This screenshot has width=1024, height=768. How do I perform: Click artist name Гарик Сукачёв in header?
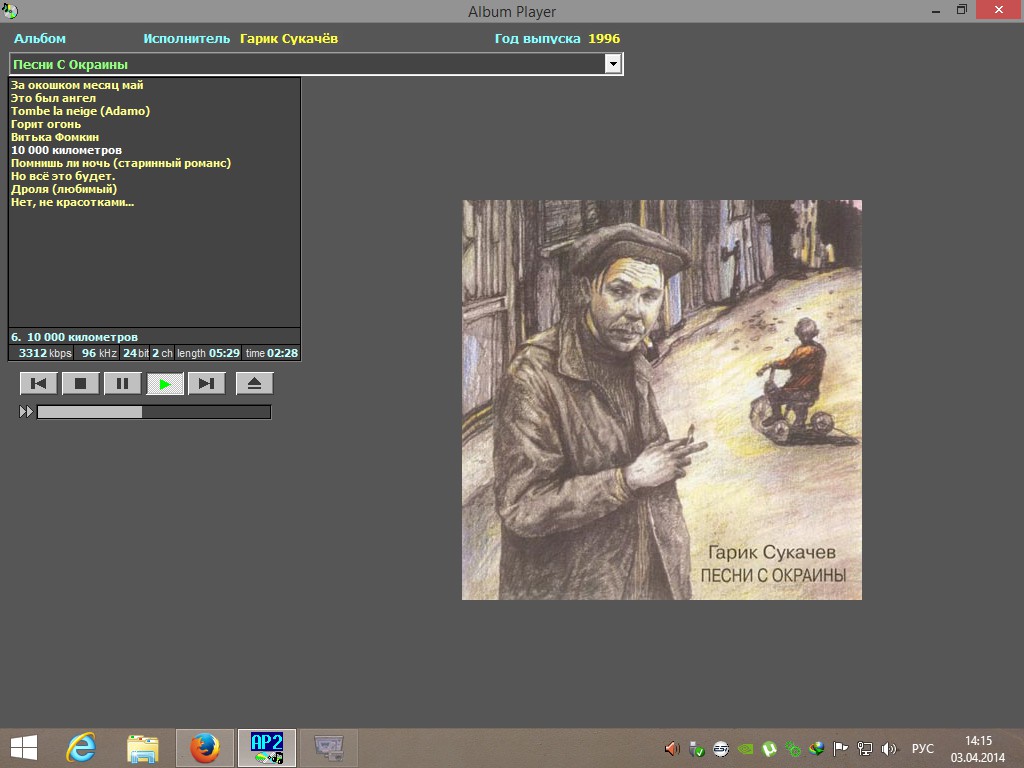[289, 39]
